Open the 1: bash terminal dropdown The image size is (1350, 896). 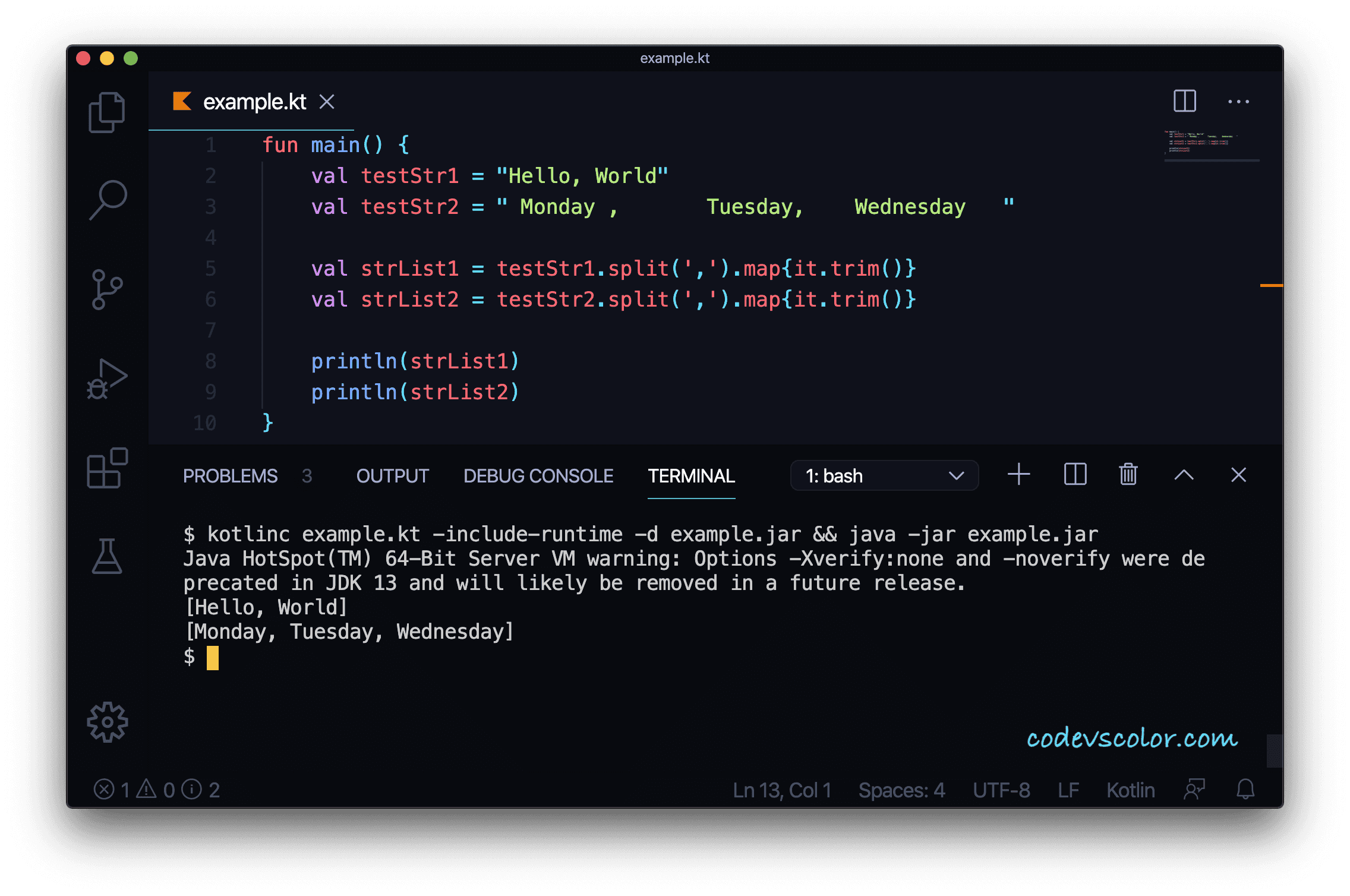pyautogui.click(x=884, y=475)
